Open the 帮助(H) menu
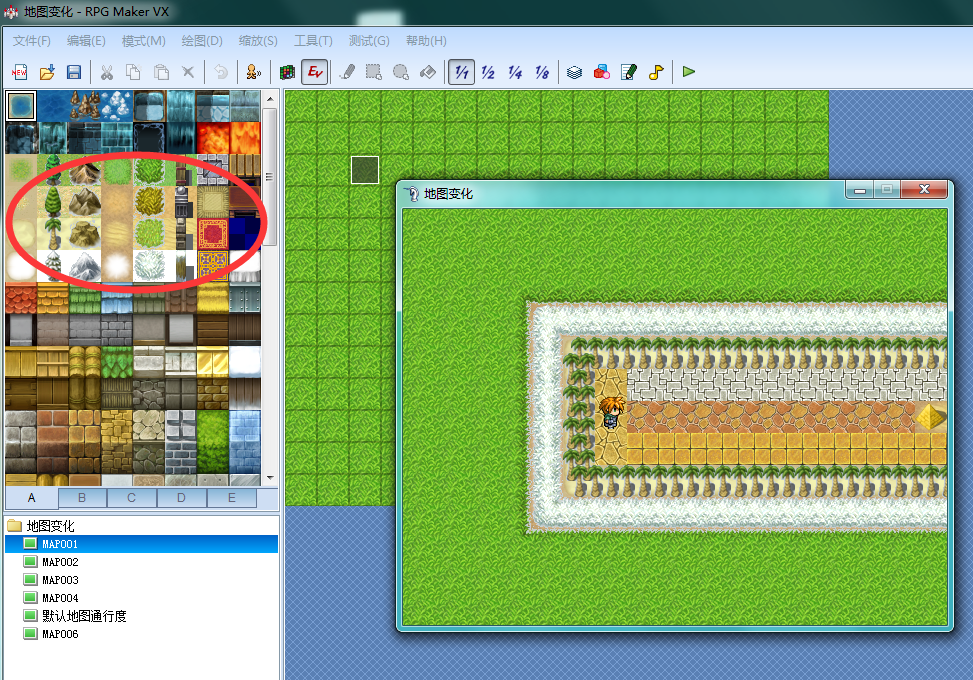 point(426,41)
